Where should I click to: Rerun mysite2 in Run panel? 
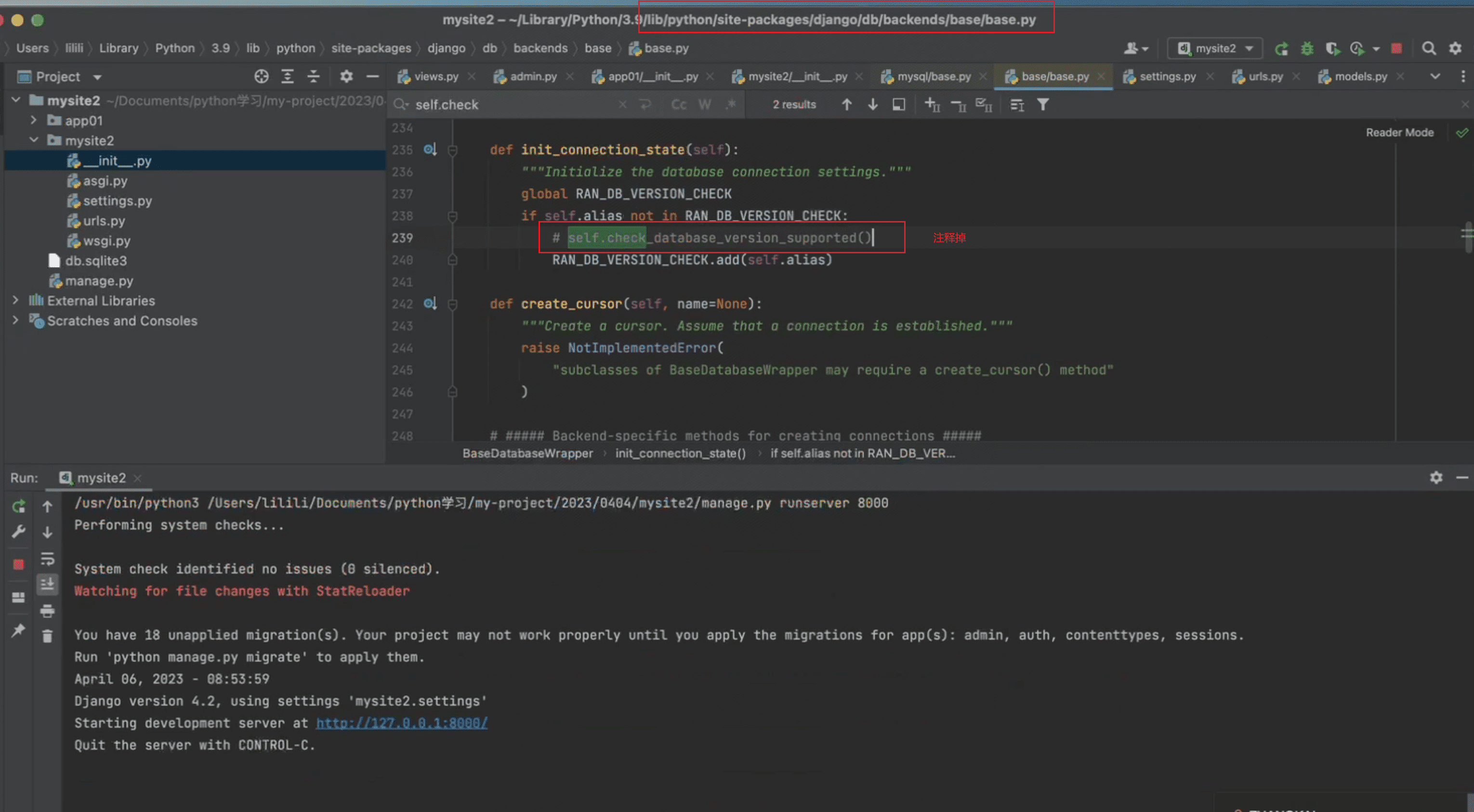click(19, 507)
